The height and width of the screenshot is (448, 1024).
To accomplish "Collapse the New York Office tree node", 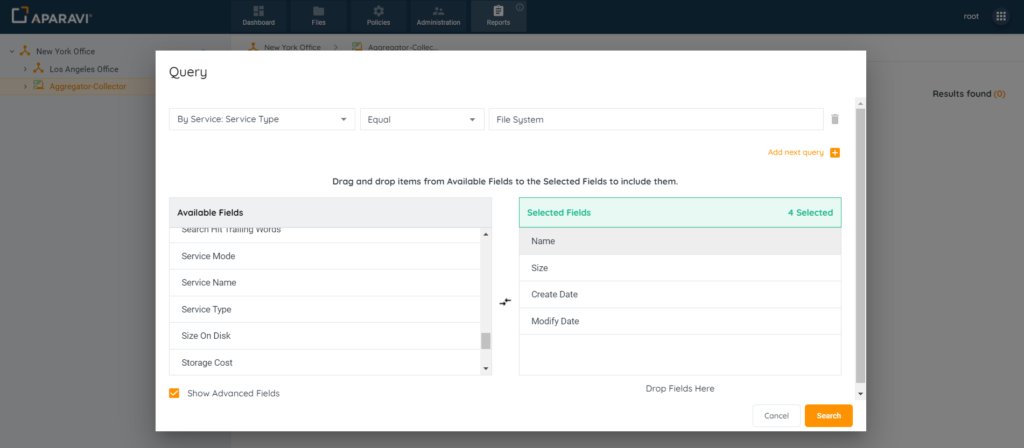I will [x=11, y=51].
